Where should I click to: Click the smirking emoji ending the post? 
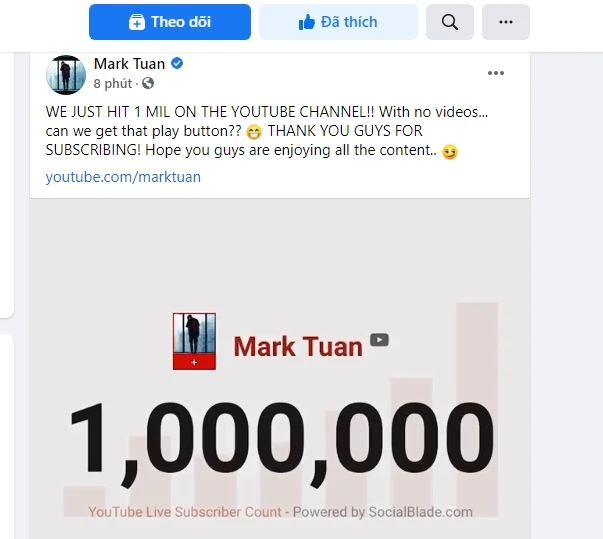[x=450, y=151]
